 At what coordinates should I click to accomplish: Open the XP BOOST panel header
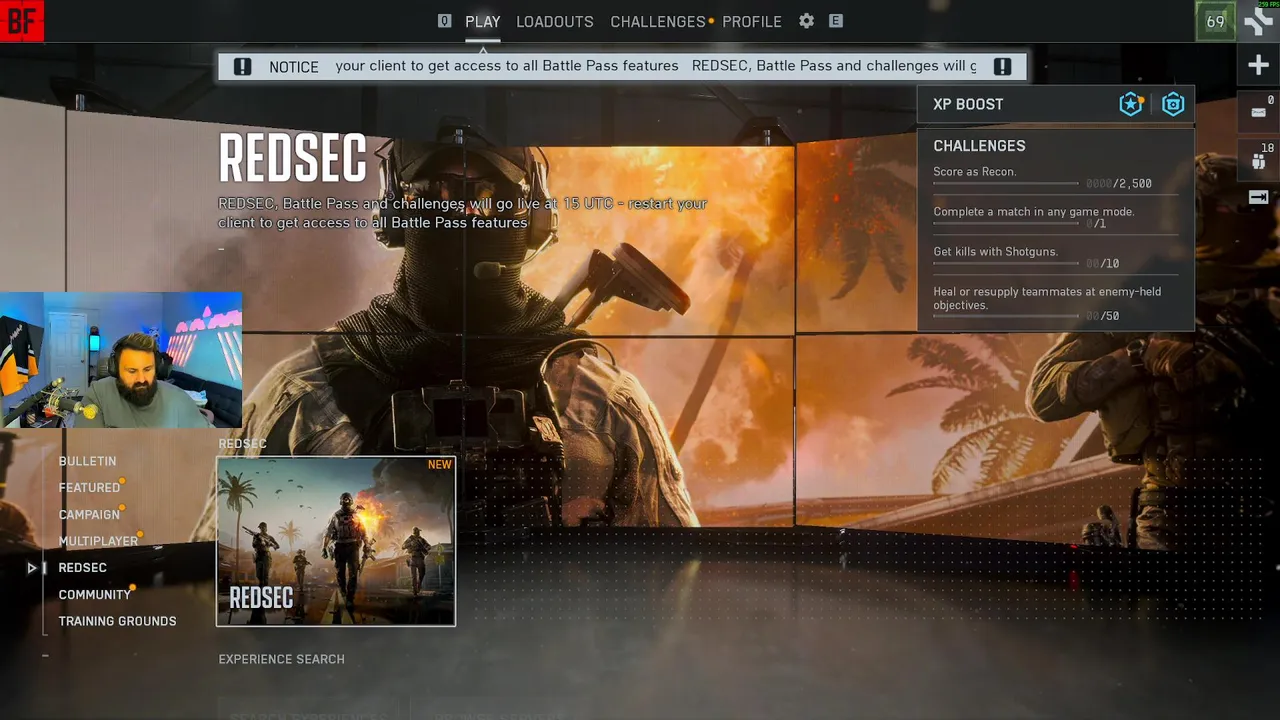click(x=1055, y=104)
